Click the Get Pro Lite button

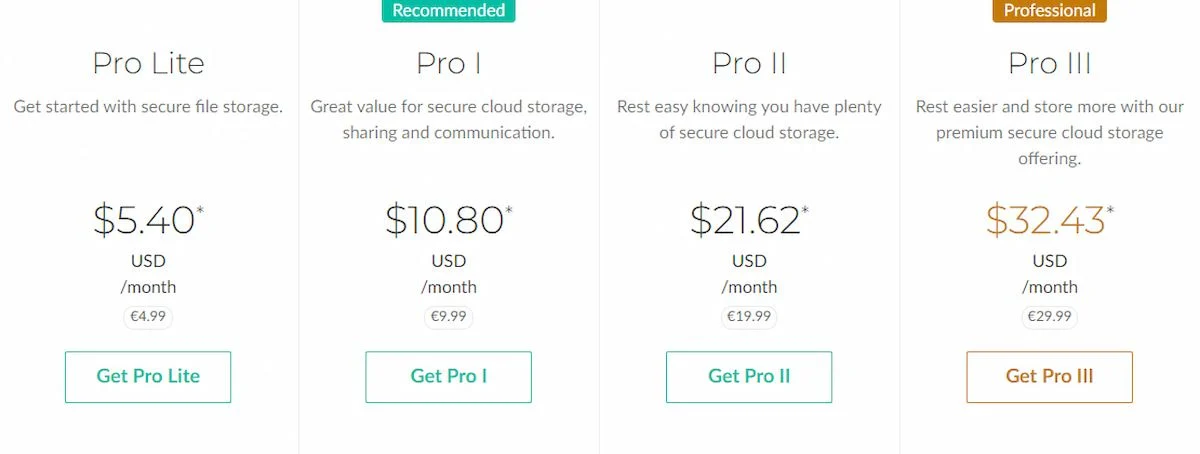(148, 377)
